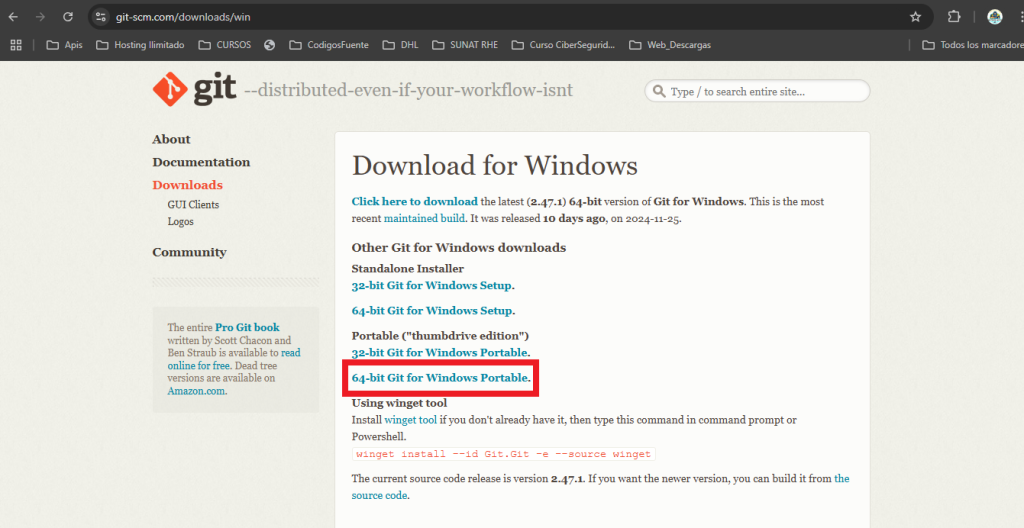
Task: Focus the site search field
Action: (758, 91)
